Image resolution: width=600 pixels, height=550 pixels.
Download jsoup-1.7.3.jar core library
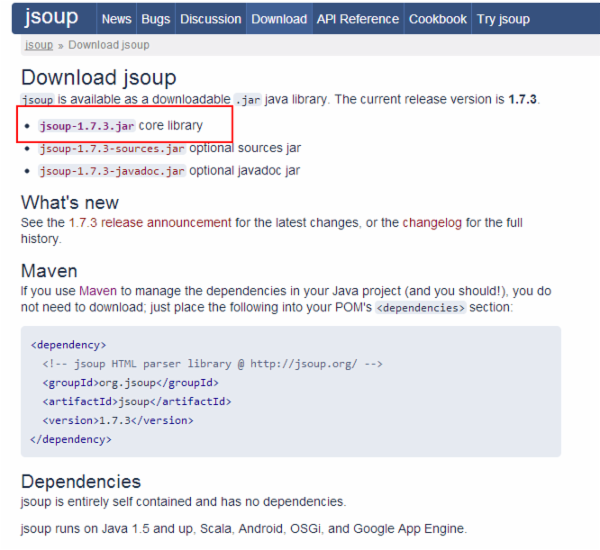[87, 126]
